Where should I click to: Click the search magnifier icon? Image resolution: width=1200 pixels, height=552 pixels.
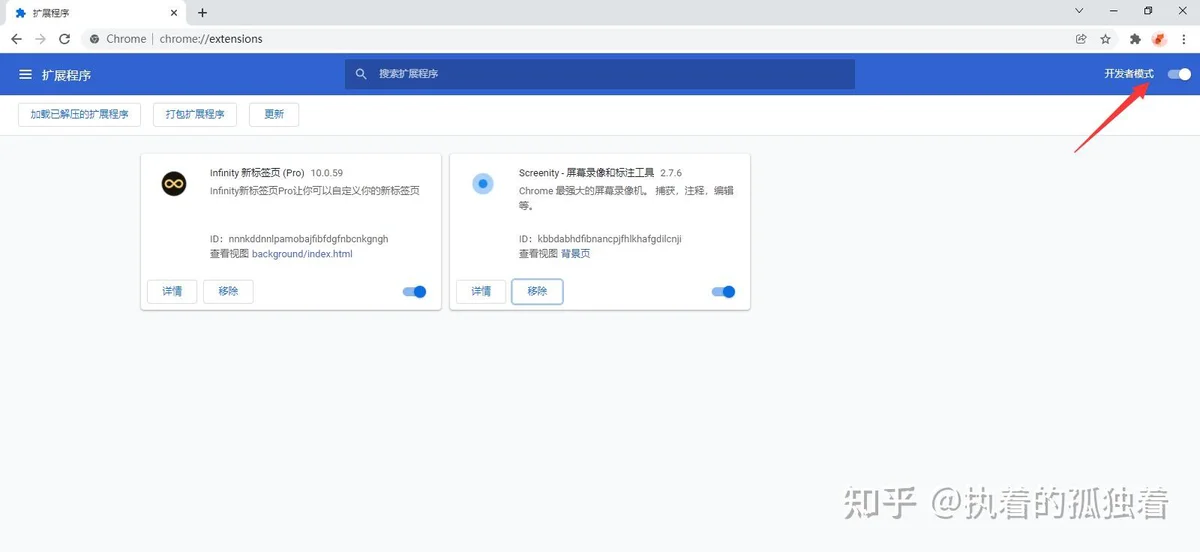click(x=362, y=74)
